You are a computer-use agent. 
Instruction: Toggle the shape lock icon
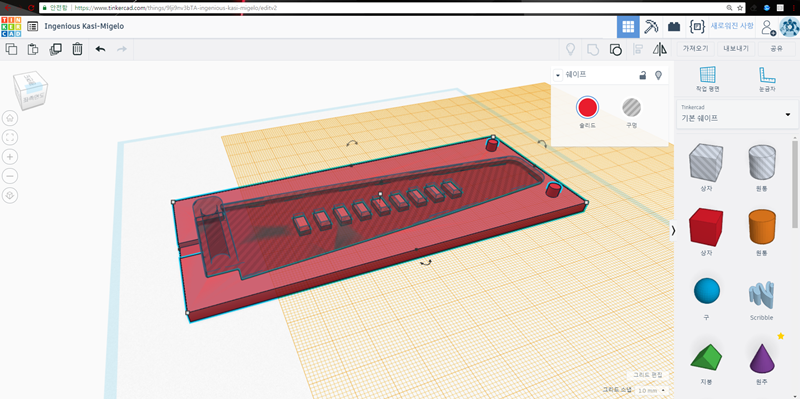click(x=643, y=76)
